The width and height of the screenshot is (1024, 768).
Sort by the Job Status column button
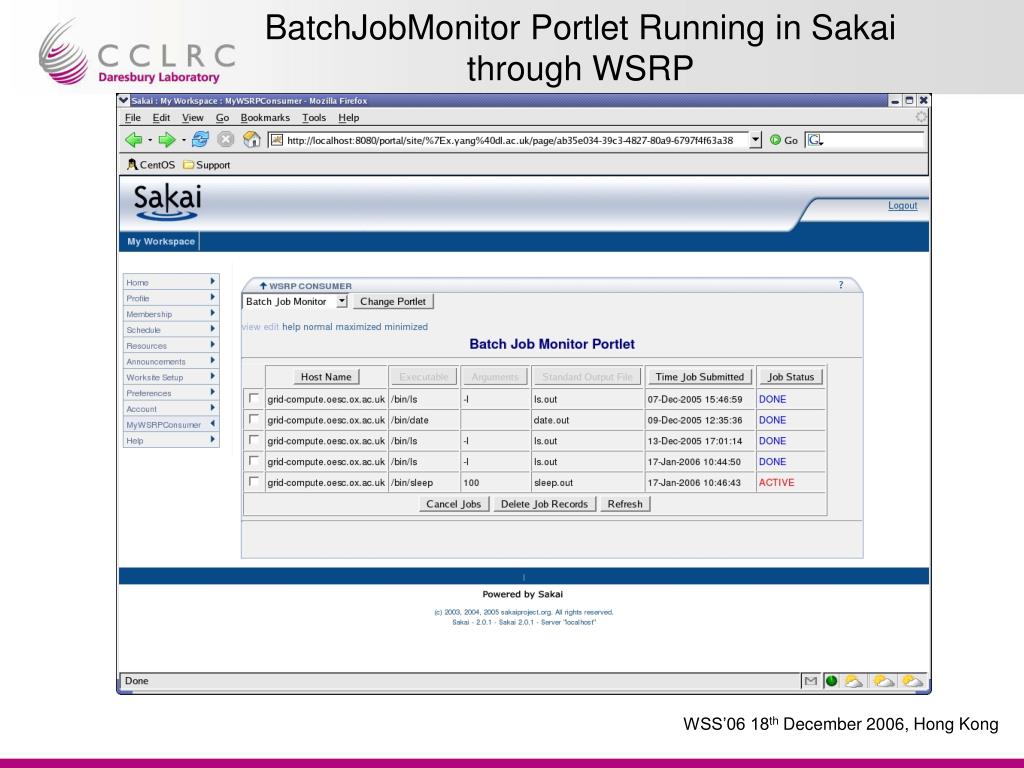coord(791,377)
